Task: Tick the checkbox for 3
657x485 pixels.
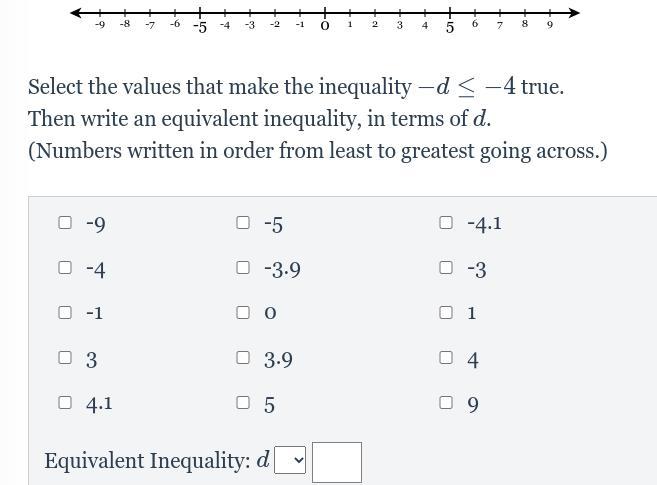Action: click(65, 357)
